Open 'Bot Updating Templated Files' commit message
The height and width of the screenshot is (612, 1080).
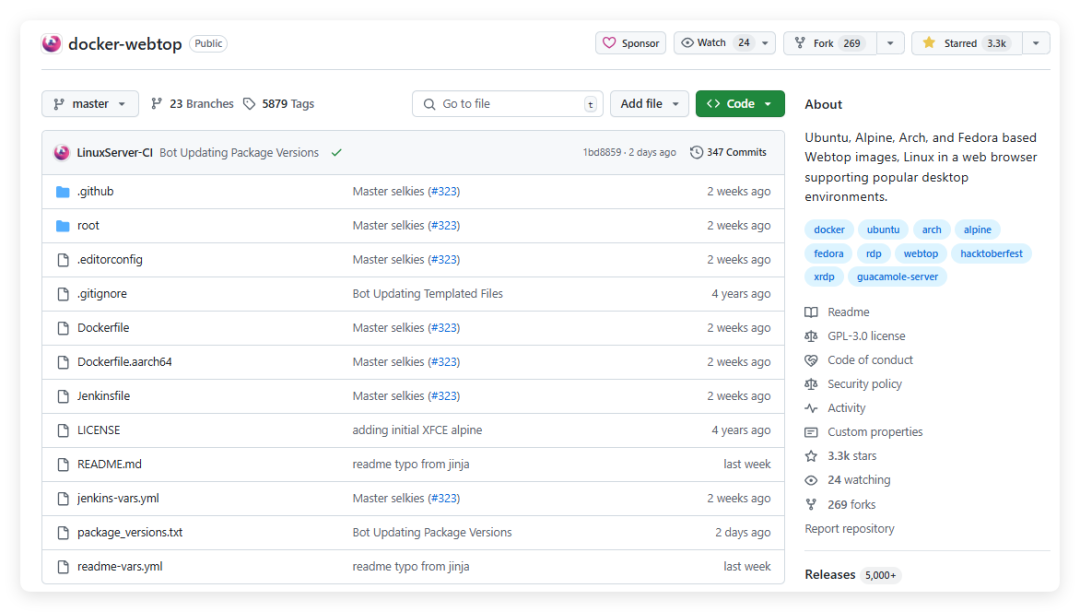coord(428,294)
